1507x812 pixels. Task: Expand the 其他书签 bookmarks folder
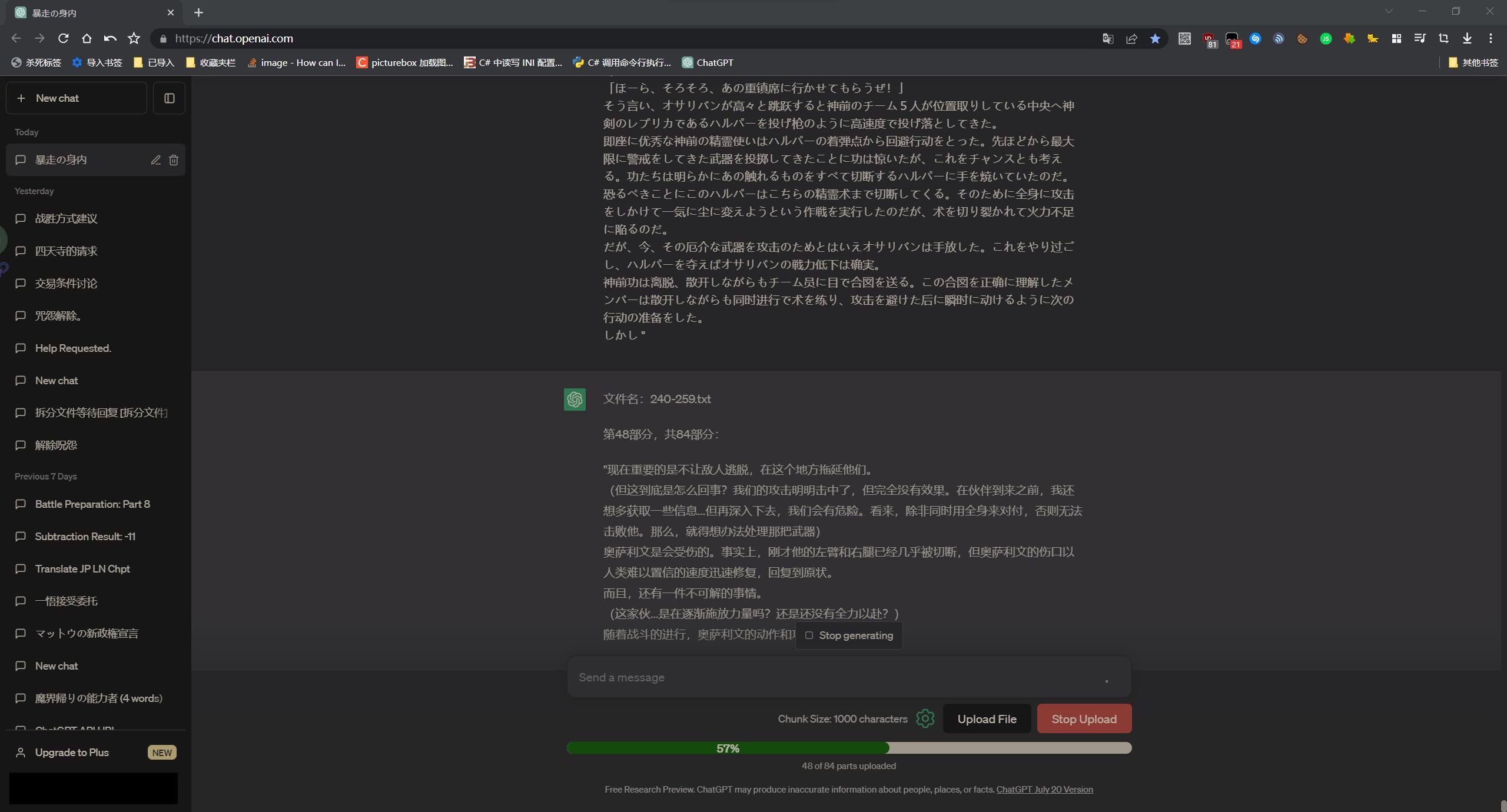[x=1473, y=62]
